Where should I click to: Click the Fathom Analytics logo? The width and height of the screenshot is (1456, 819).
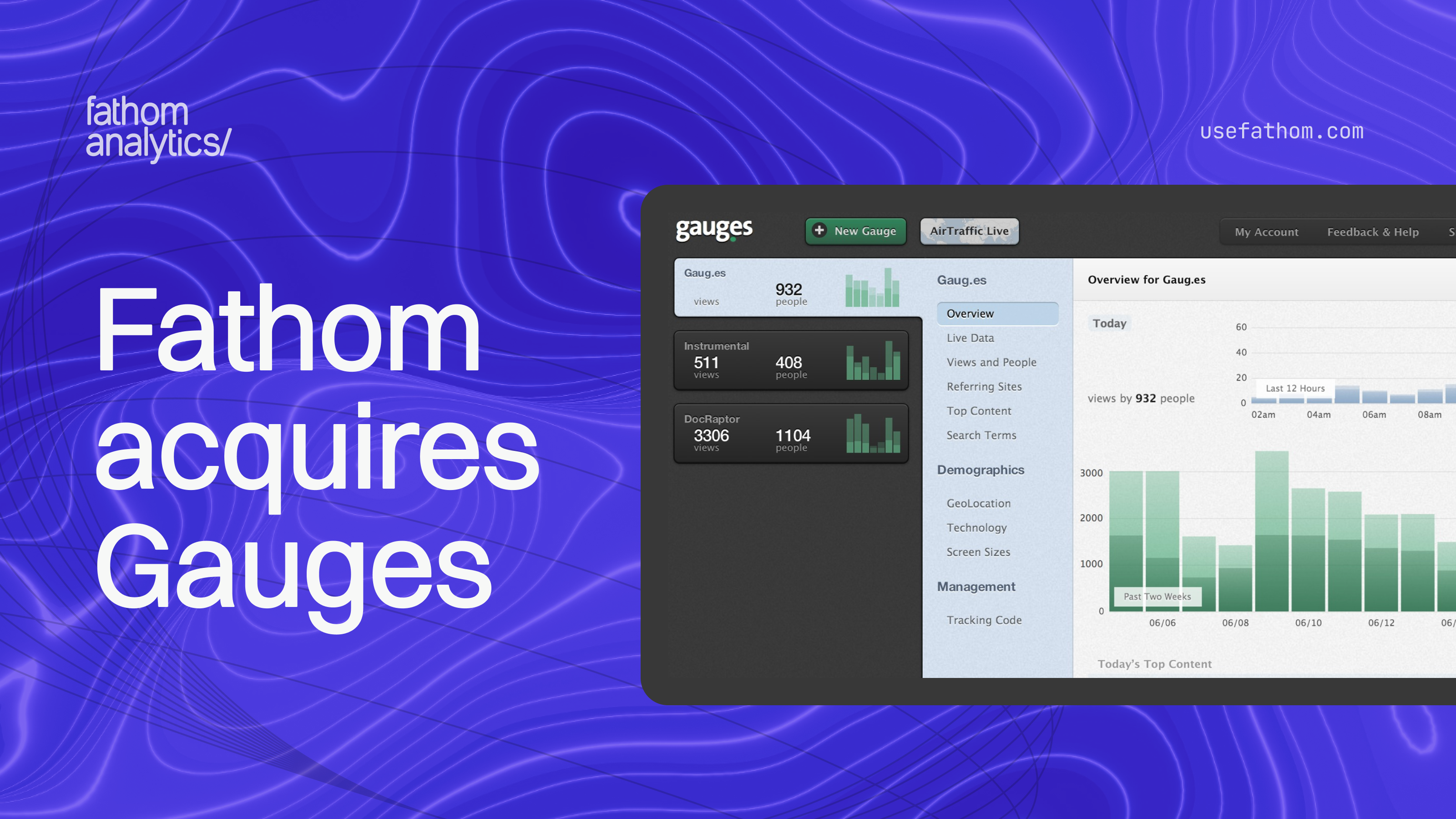pos(158,130)
